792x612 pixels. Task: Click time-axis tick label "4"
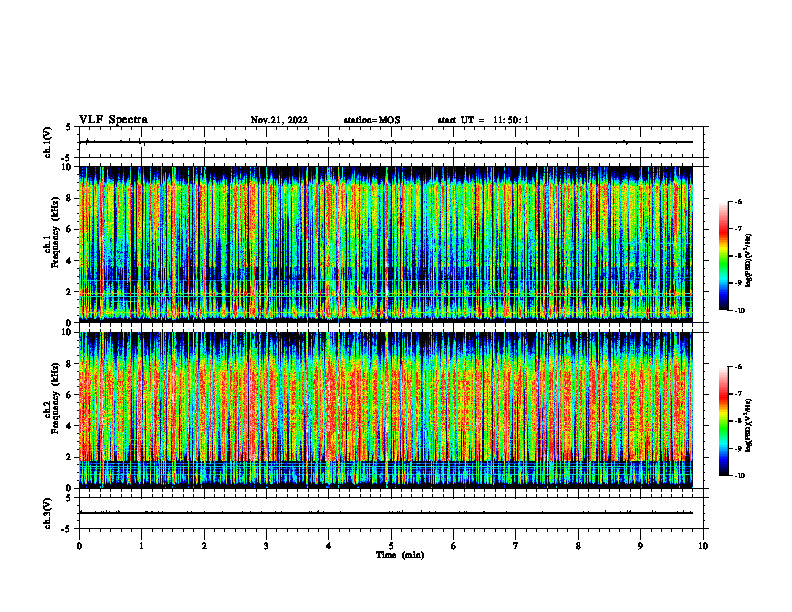pos(329,546)
